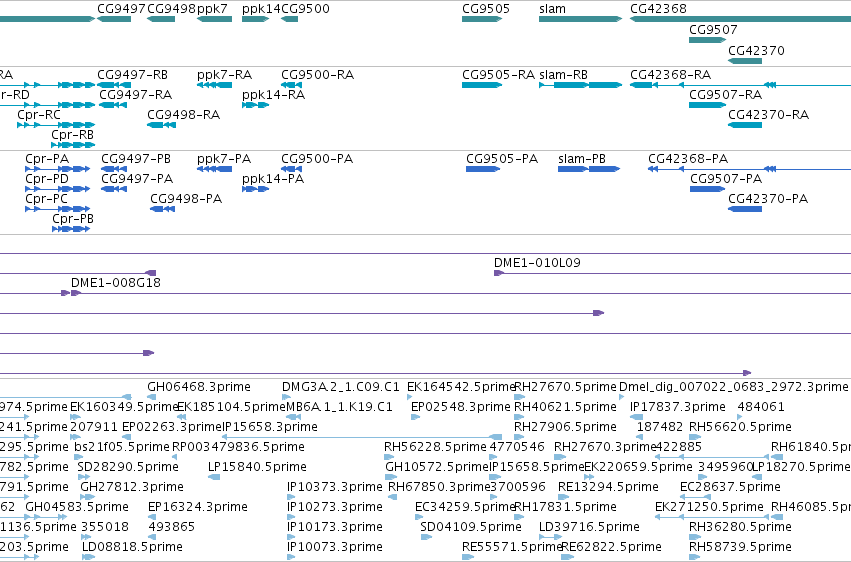Image resolution: width=851 pixels, height=562 pixels.
Task: Select EST EP16324.3prime
Action: pos(198,507)
